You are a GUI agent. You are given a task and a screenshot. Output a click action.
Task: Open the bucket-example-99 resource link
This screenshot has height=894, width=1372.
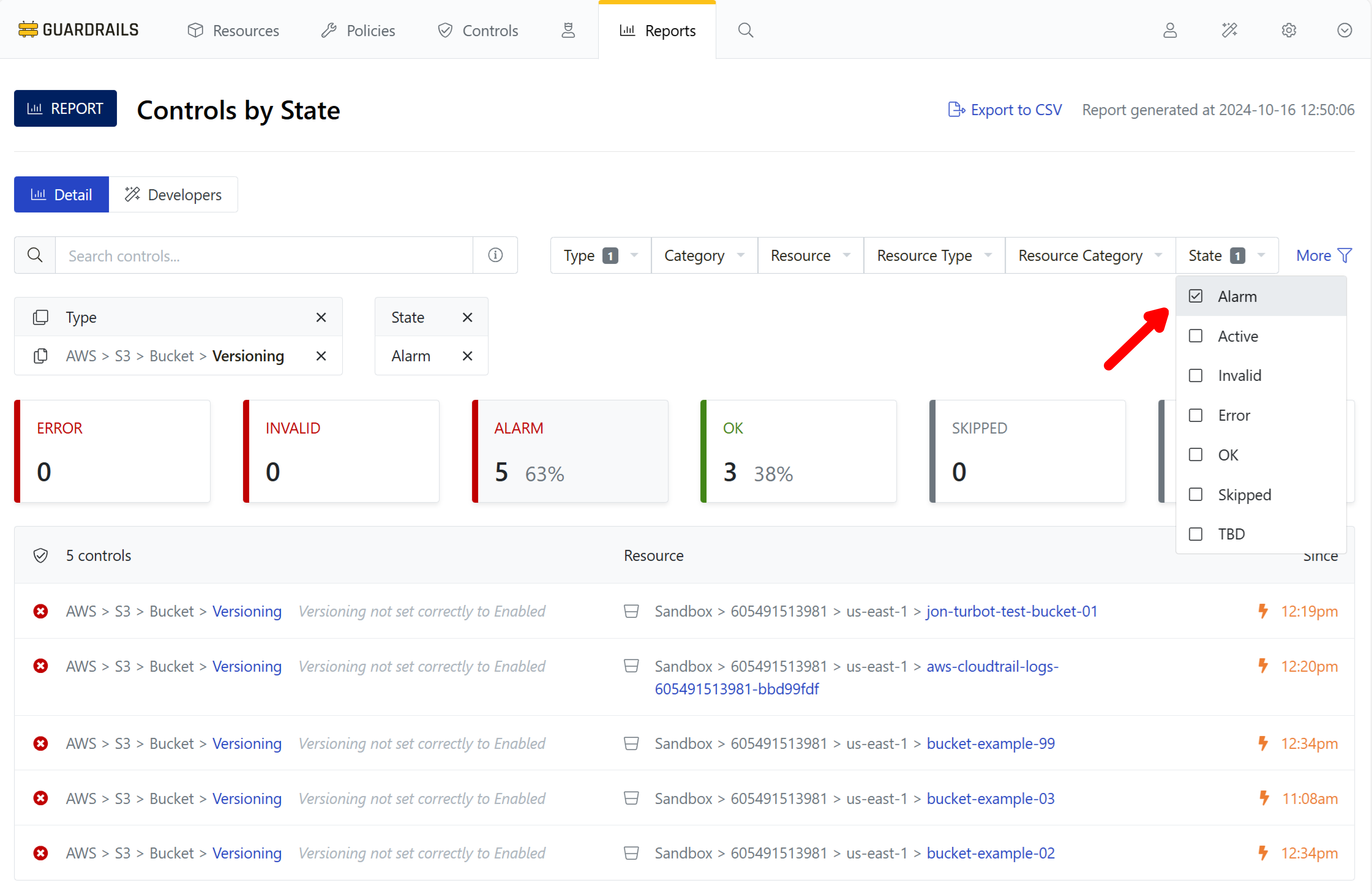(990, 744)
